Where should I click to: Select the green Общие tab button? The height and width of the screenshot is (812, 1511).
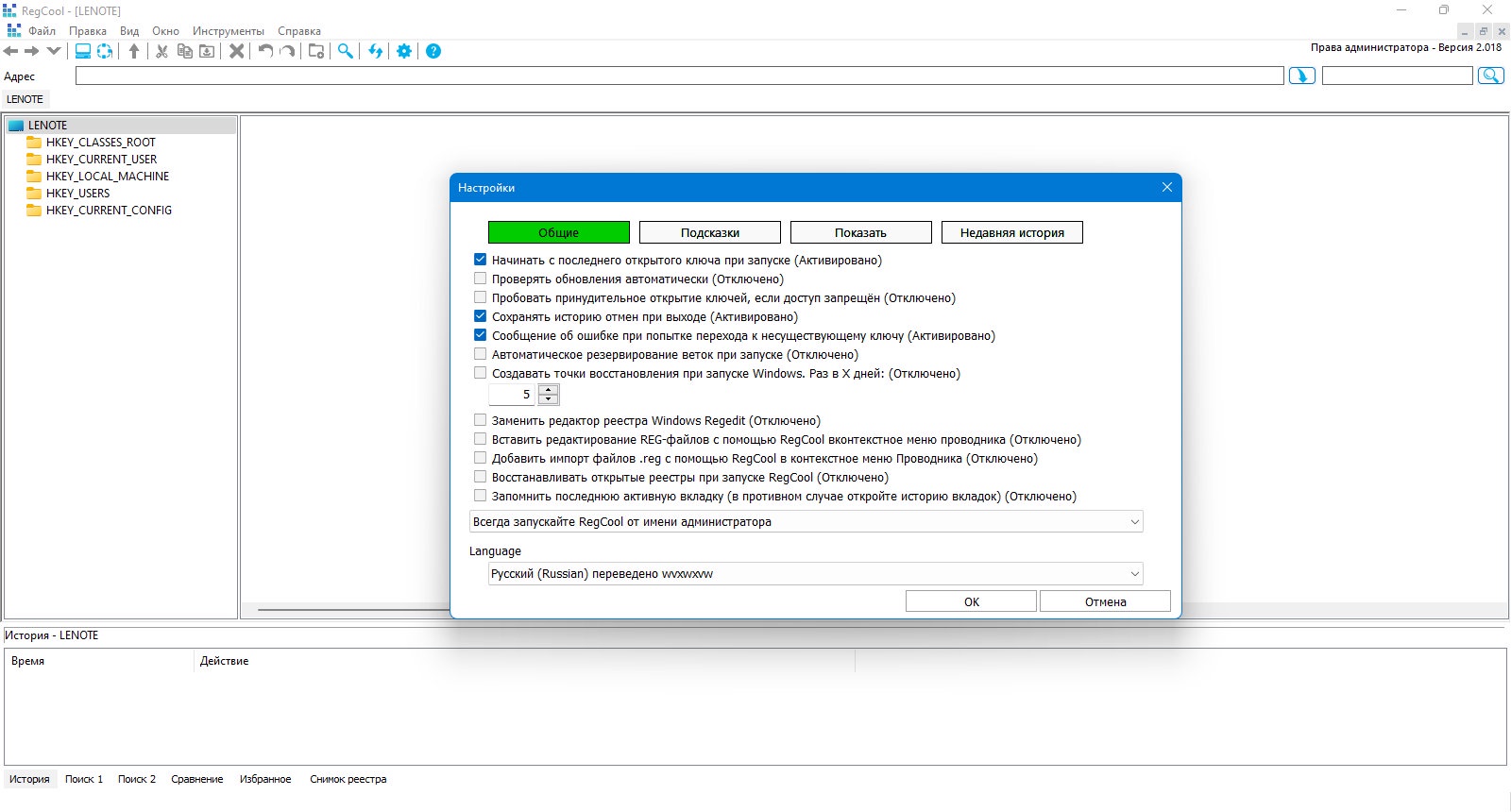(559, 232)
